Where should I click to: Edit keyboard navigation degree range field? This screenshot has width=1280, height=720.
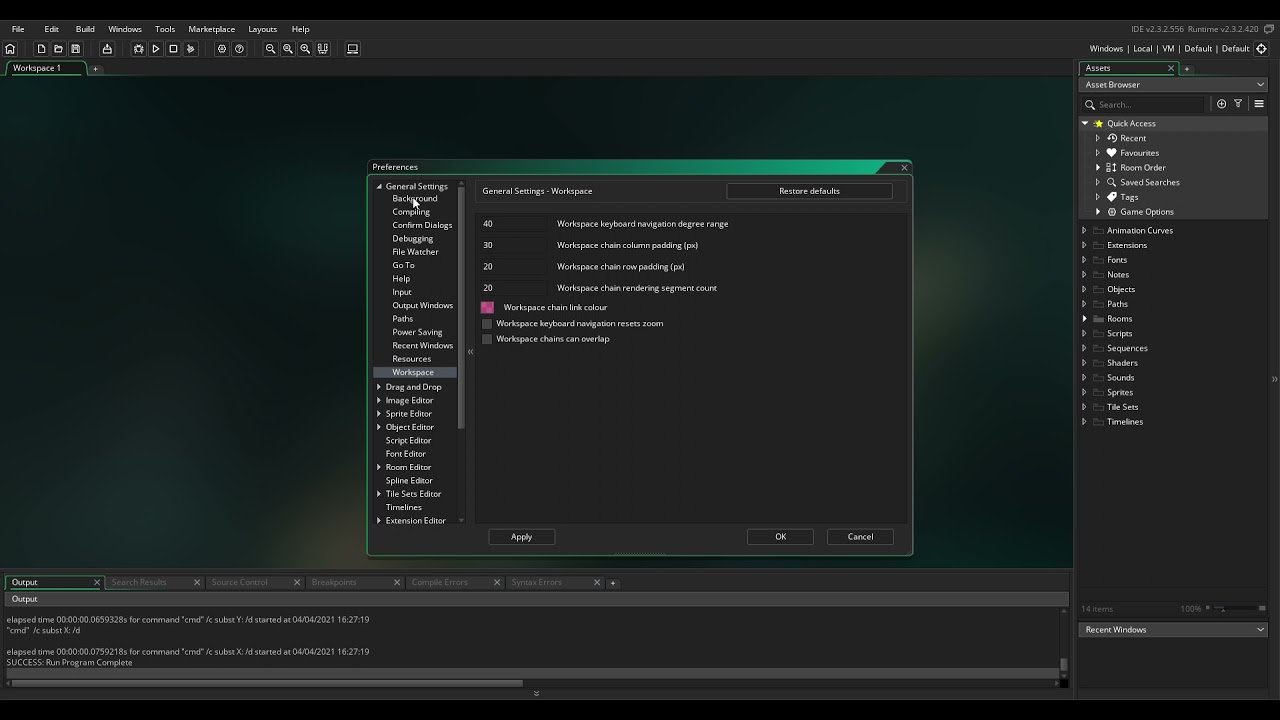coord(514,224)
